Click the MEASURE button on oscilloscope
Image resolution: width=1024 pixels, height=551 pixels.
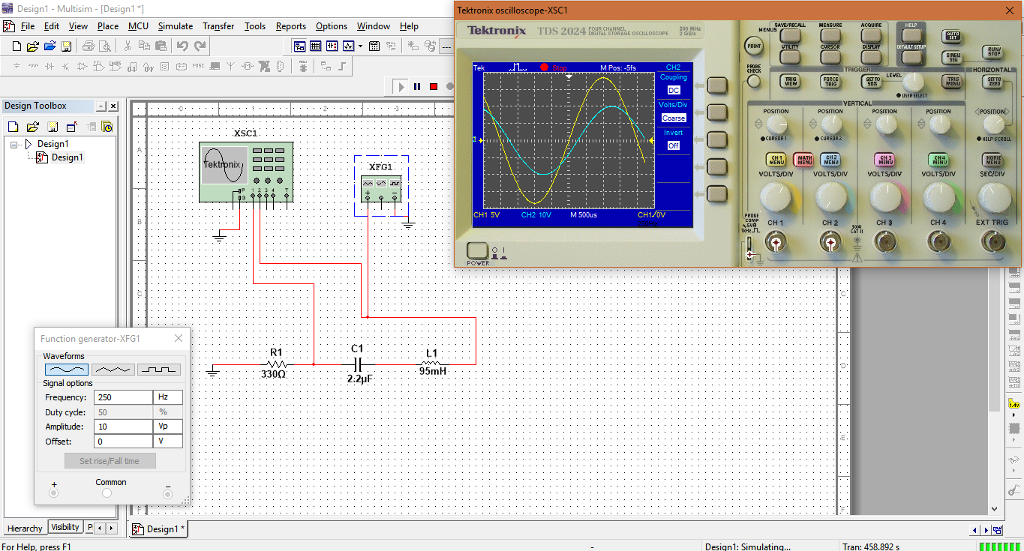click(x=830, y=35)
